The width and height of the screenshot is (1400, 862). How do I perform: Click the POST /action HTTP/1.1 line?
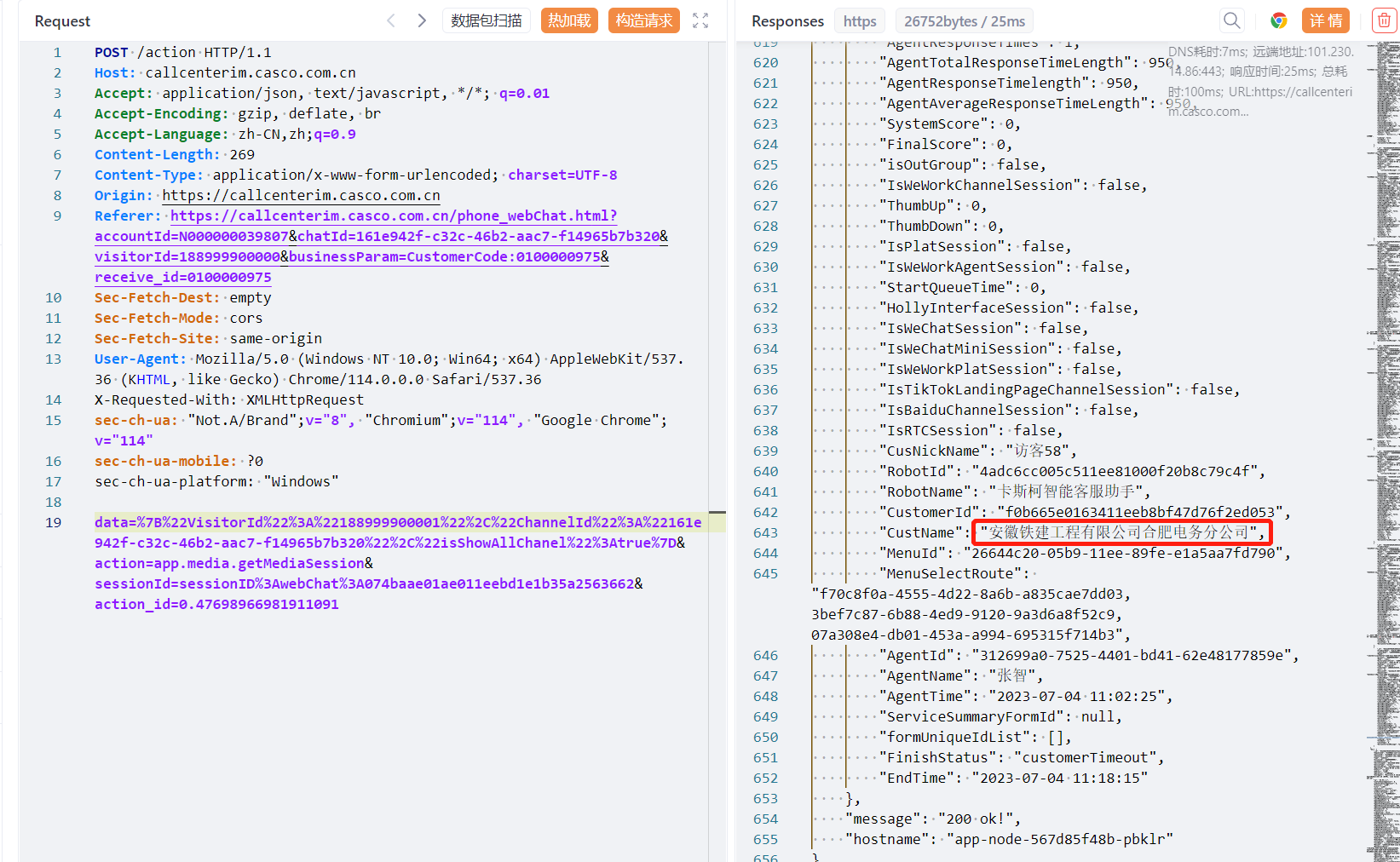[x=182, y=52]
